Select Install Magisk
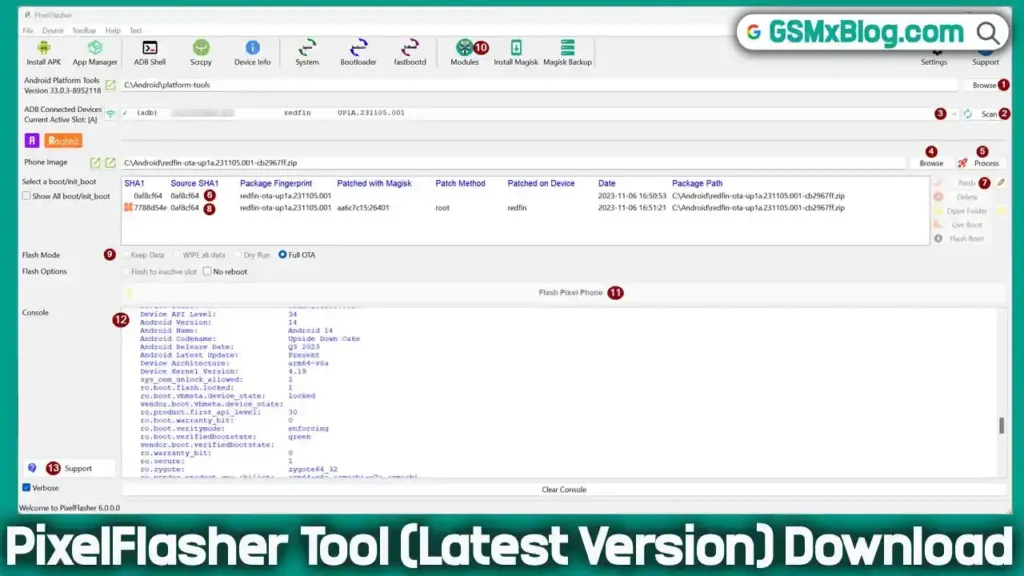Screen dimensions: 1024x576 pyautogui.click(x=516, y=52)
